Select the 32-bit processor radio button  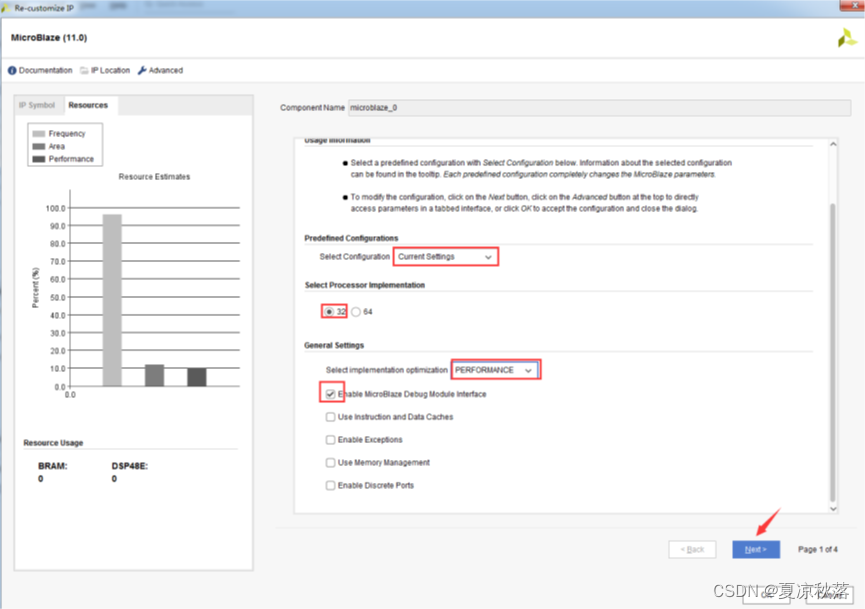(x=329, y=312)
